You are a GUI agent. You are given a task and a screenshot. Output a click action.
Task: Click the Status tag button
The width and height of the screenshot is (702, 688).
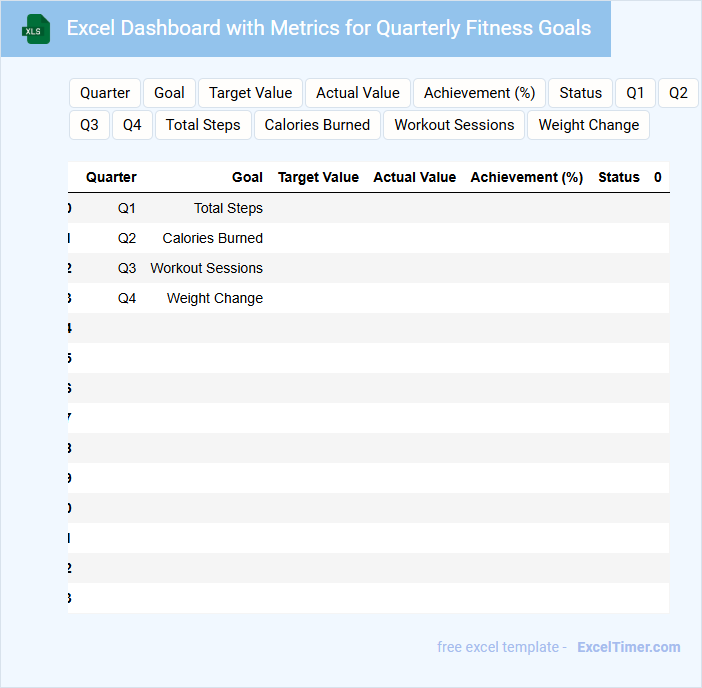point(580,93)
